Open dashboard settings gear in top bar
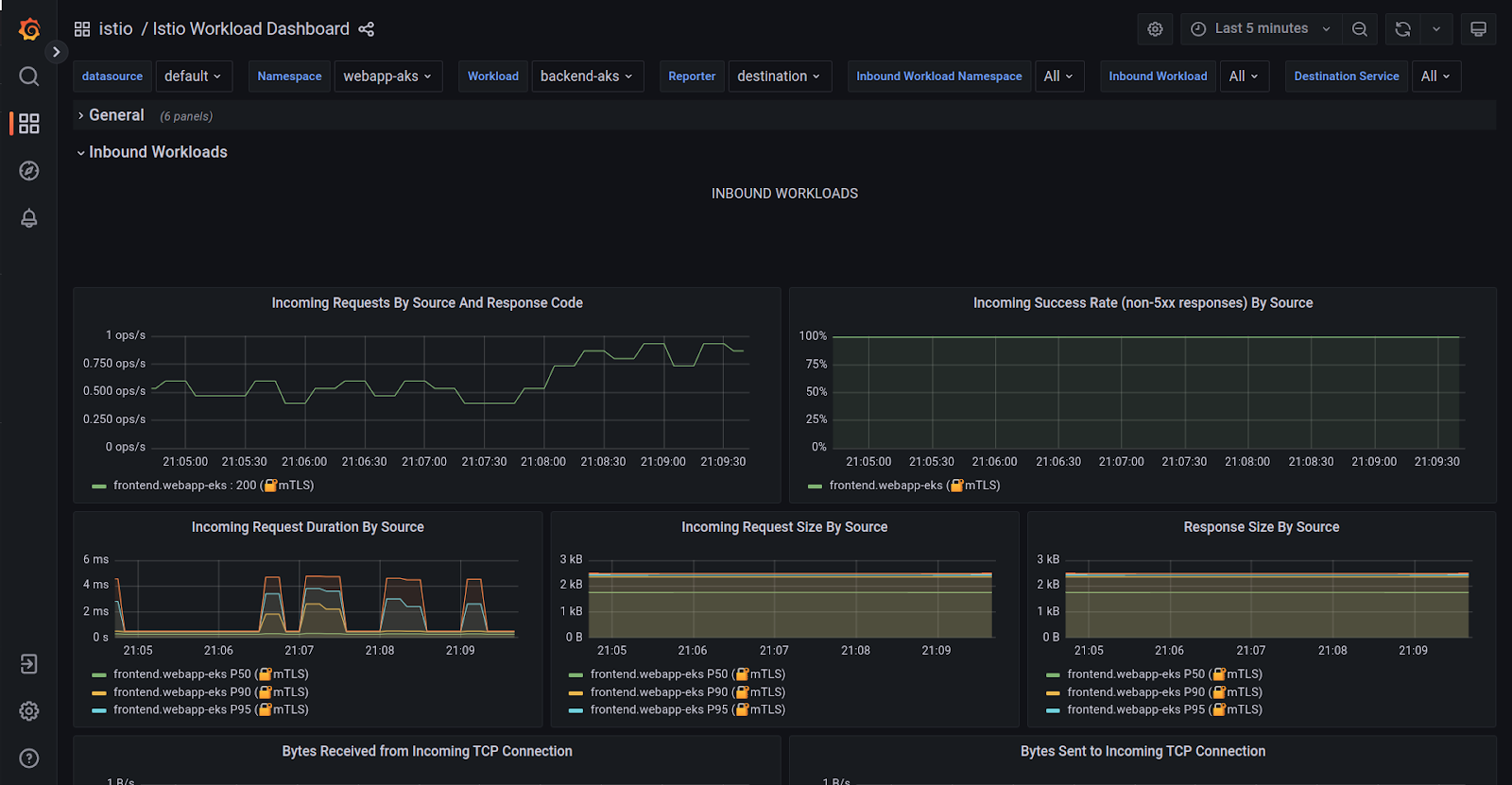 pyautogui.click(x=1155, y=29)
